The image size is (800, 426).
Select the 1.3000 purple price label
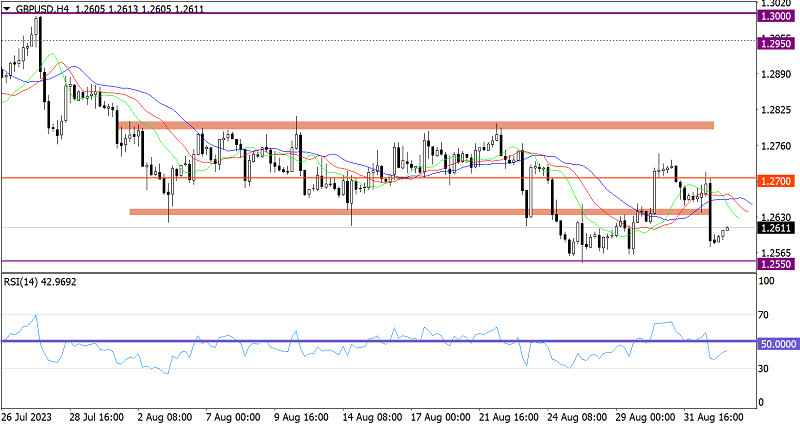[776, 16]
